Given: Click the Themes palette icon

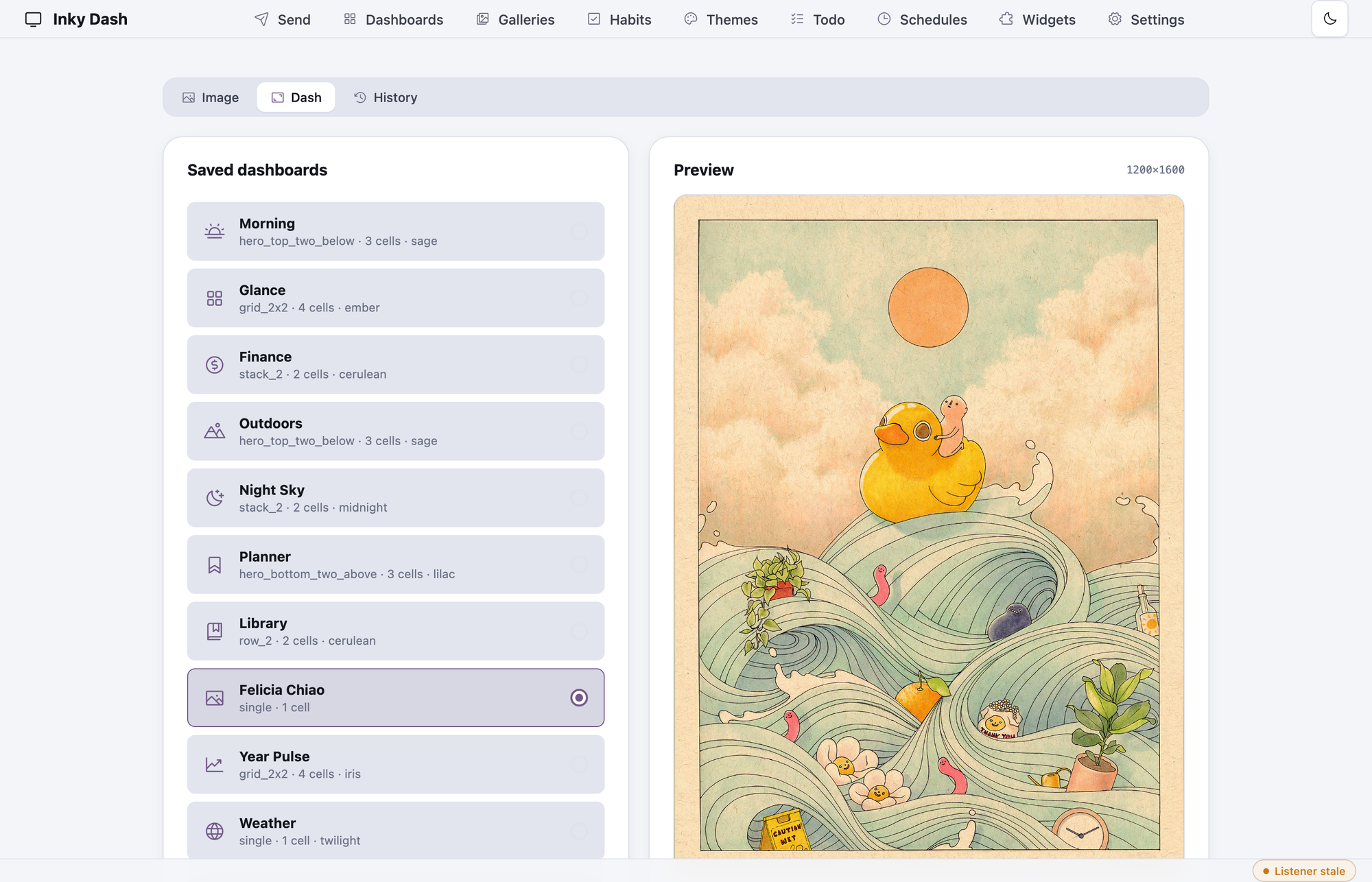Looking at the screenshot, I should (x=691, y=19).
